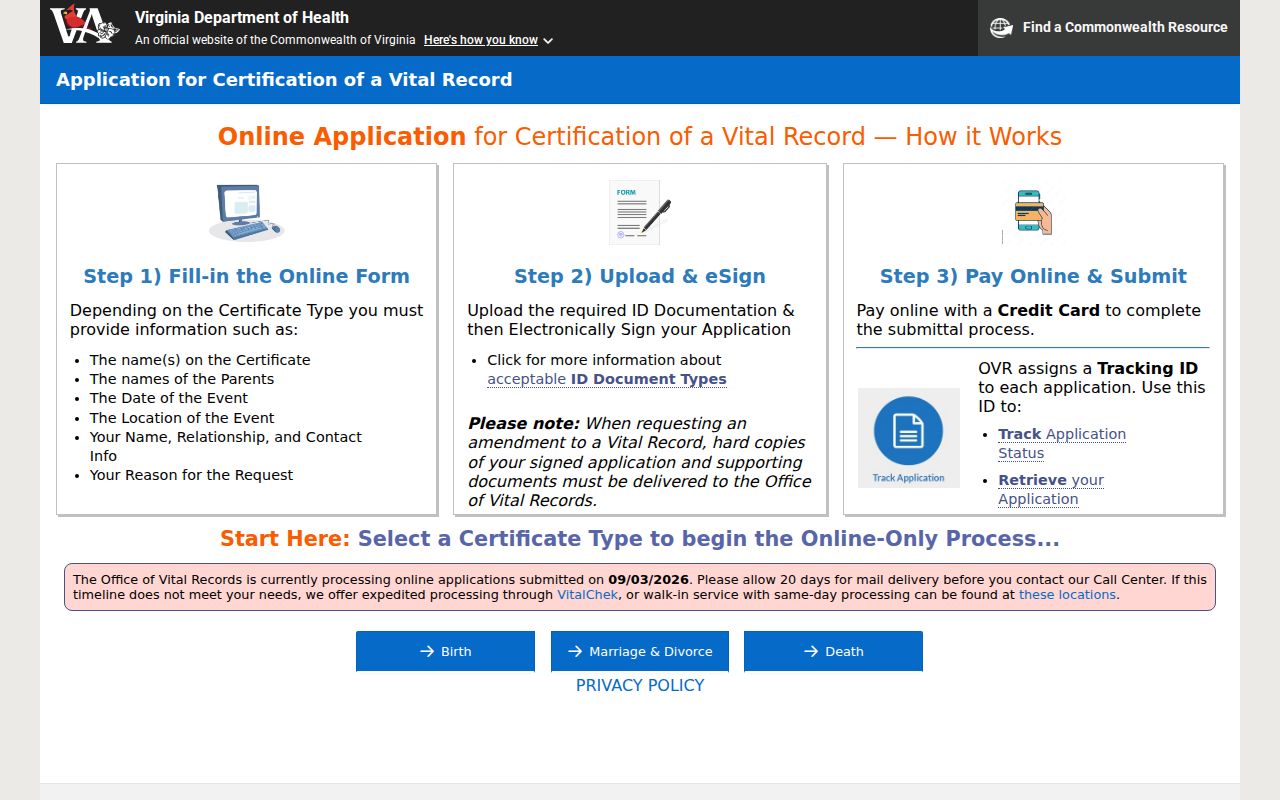
Task: Open the PRIVACY POLICY link
Action: [640, 685]
